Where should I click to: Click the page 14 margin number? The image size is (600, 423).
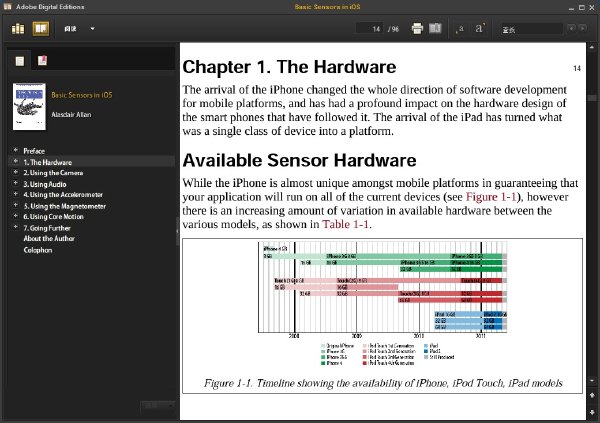tap(577, 68)
